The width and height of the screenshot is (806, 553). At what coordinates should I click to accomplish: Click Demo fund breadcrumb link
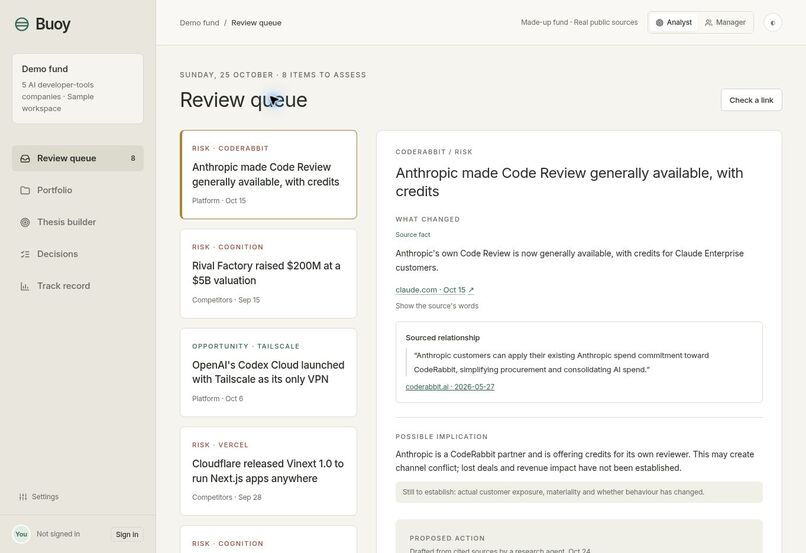click(x=199, y=23)
